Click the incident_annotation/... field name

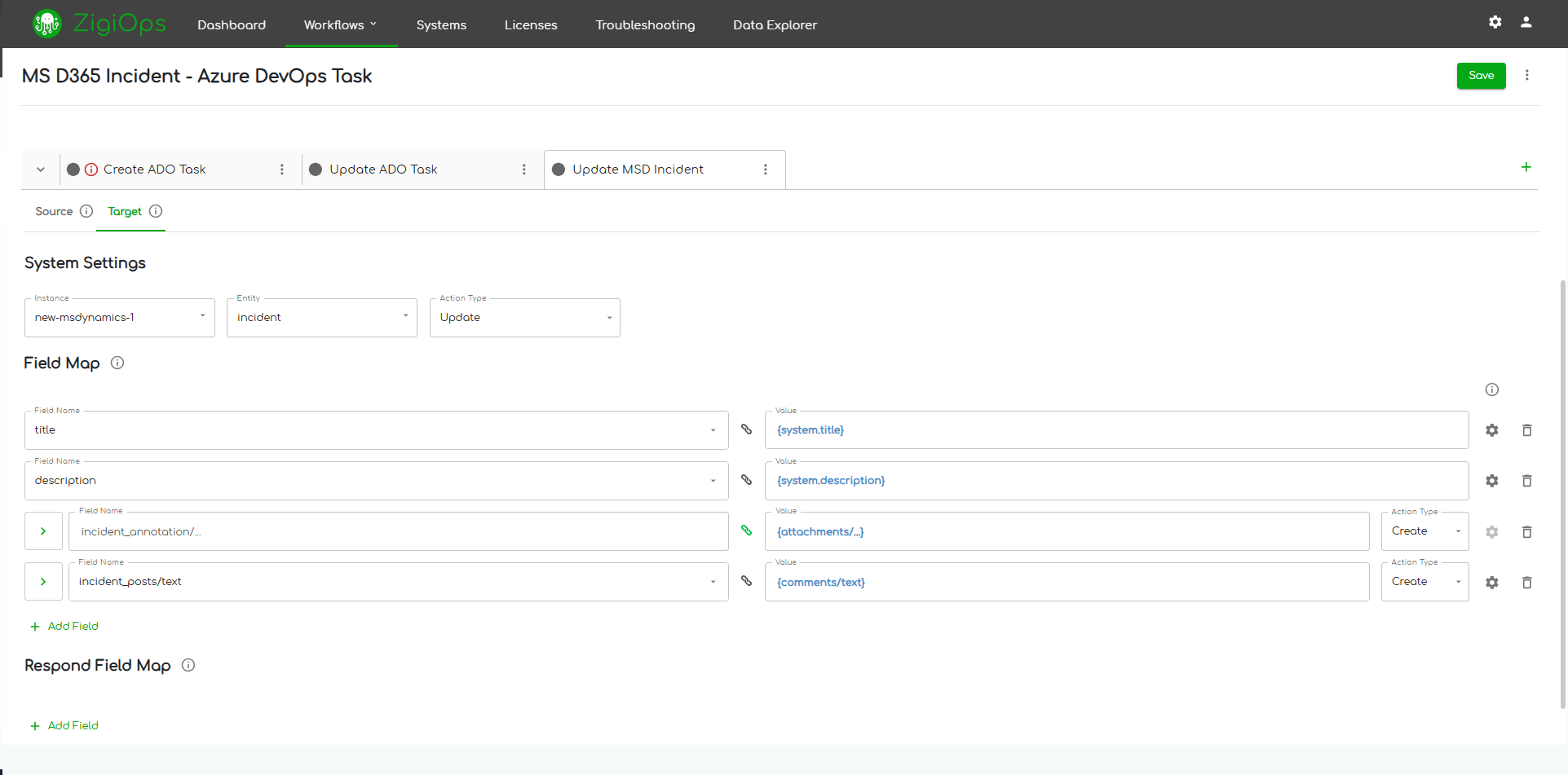pyautogui.click(x=399, y=531)
